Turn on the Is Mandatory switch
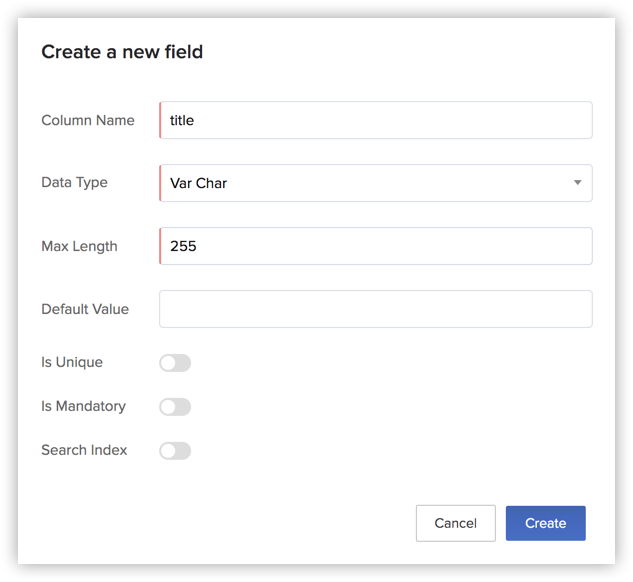The width and height of the screenshot is (633, 582). tap(175, 407)
